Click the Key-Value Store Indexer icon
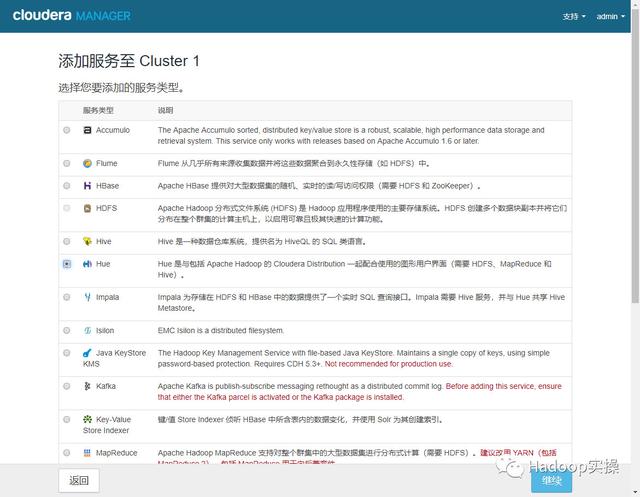 [87, 419]
